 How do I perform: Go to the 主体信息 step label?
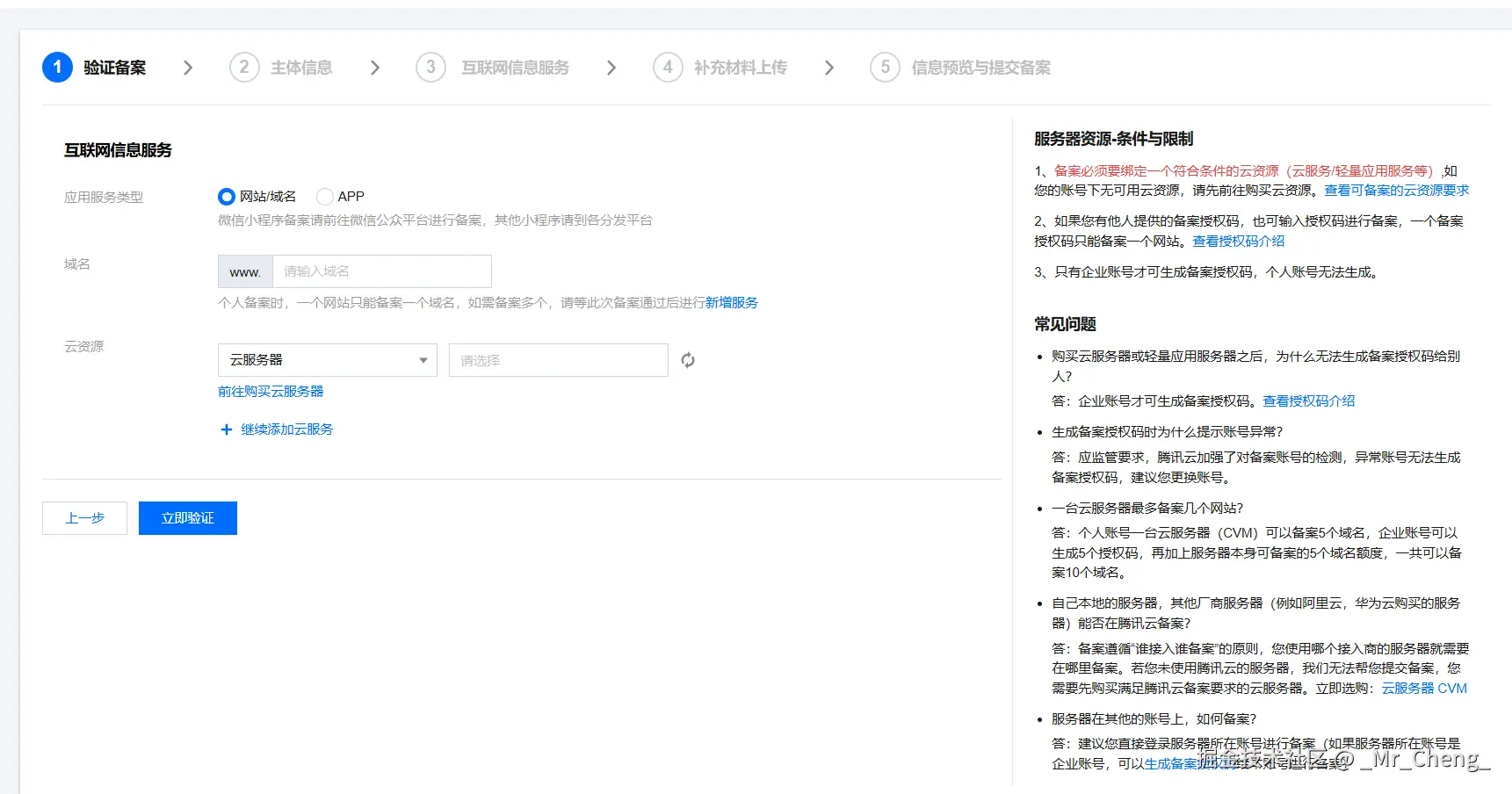[x=301, y=68]
